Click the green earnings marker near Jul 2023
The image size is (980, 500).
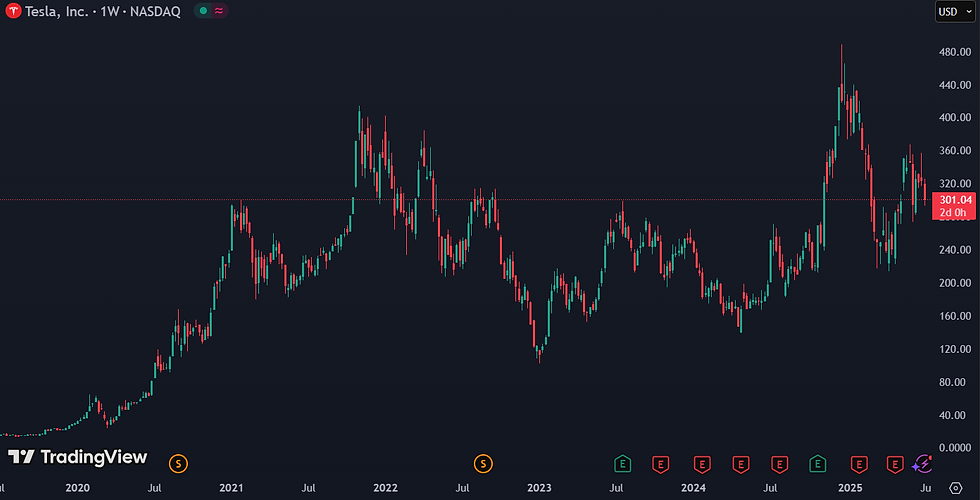[x=622, y=464]
